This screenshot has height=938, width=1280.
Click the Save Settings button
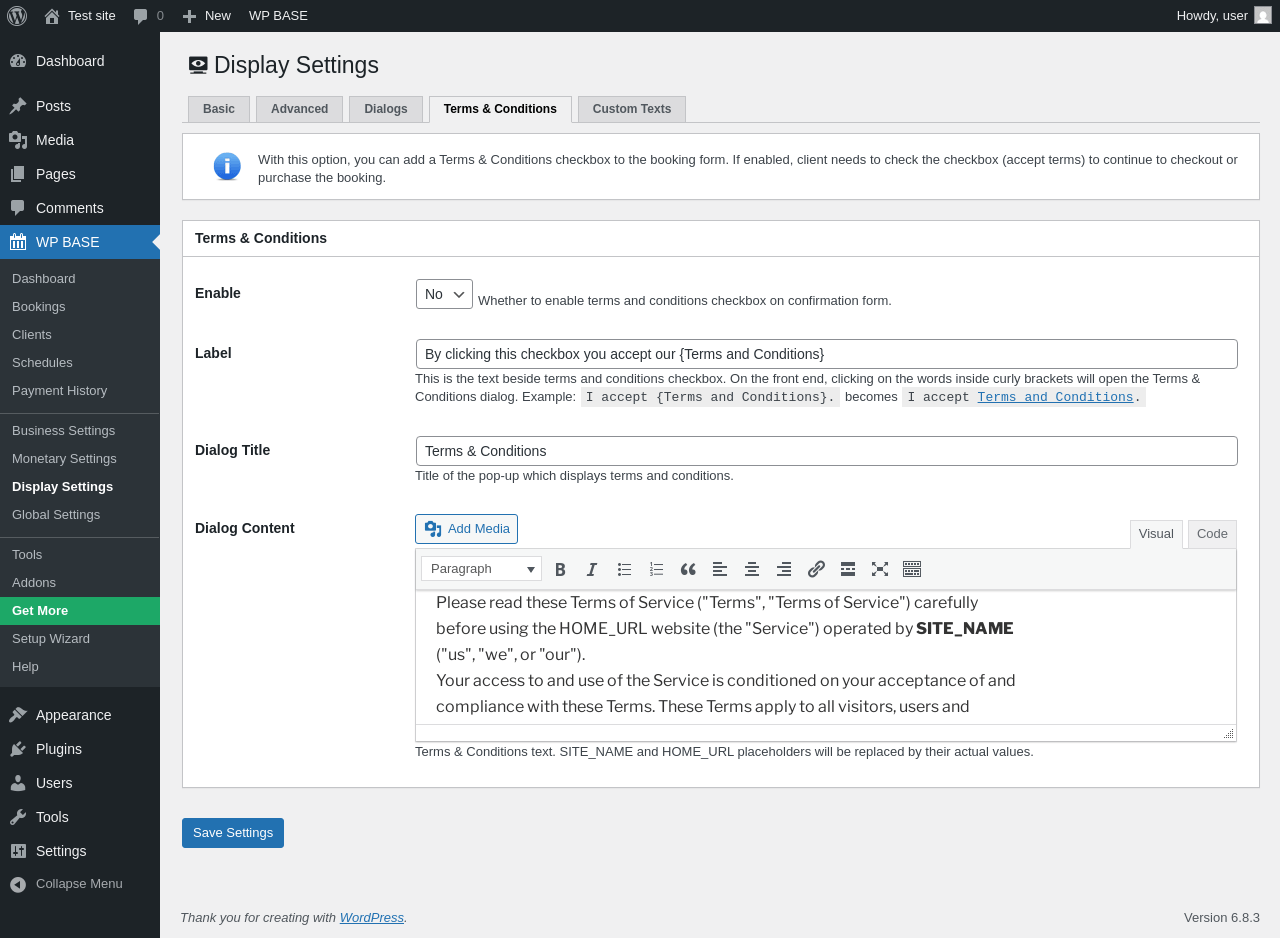point(233,833)
